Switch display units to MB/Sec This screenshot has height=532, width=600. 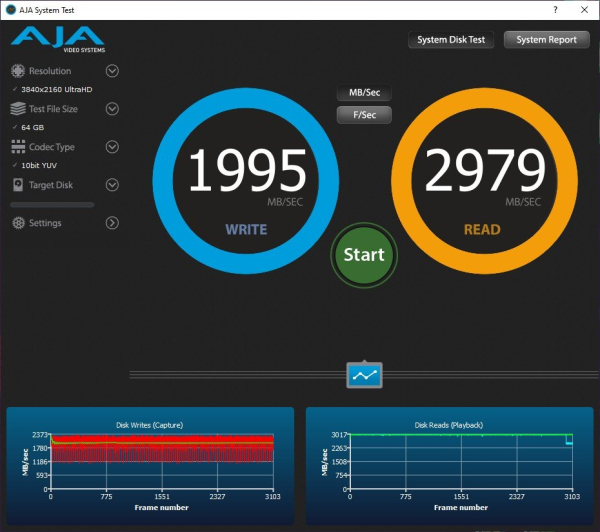tap(364, 93)
